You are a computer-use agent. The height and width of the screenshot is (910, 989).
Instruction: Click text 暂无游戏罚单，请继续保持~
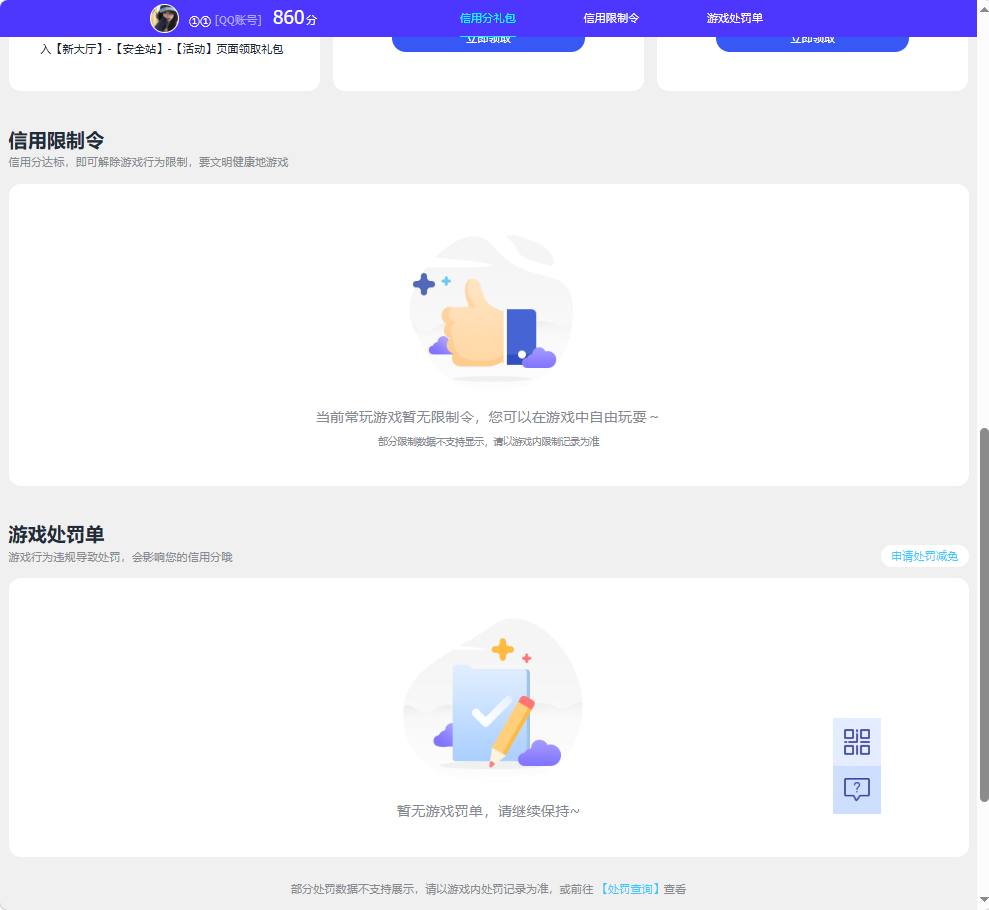tap(488, 811)
